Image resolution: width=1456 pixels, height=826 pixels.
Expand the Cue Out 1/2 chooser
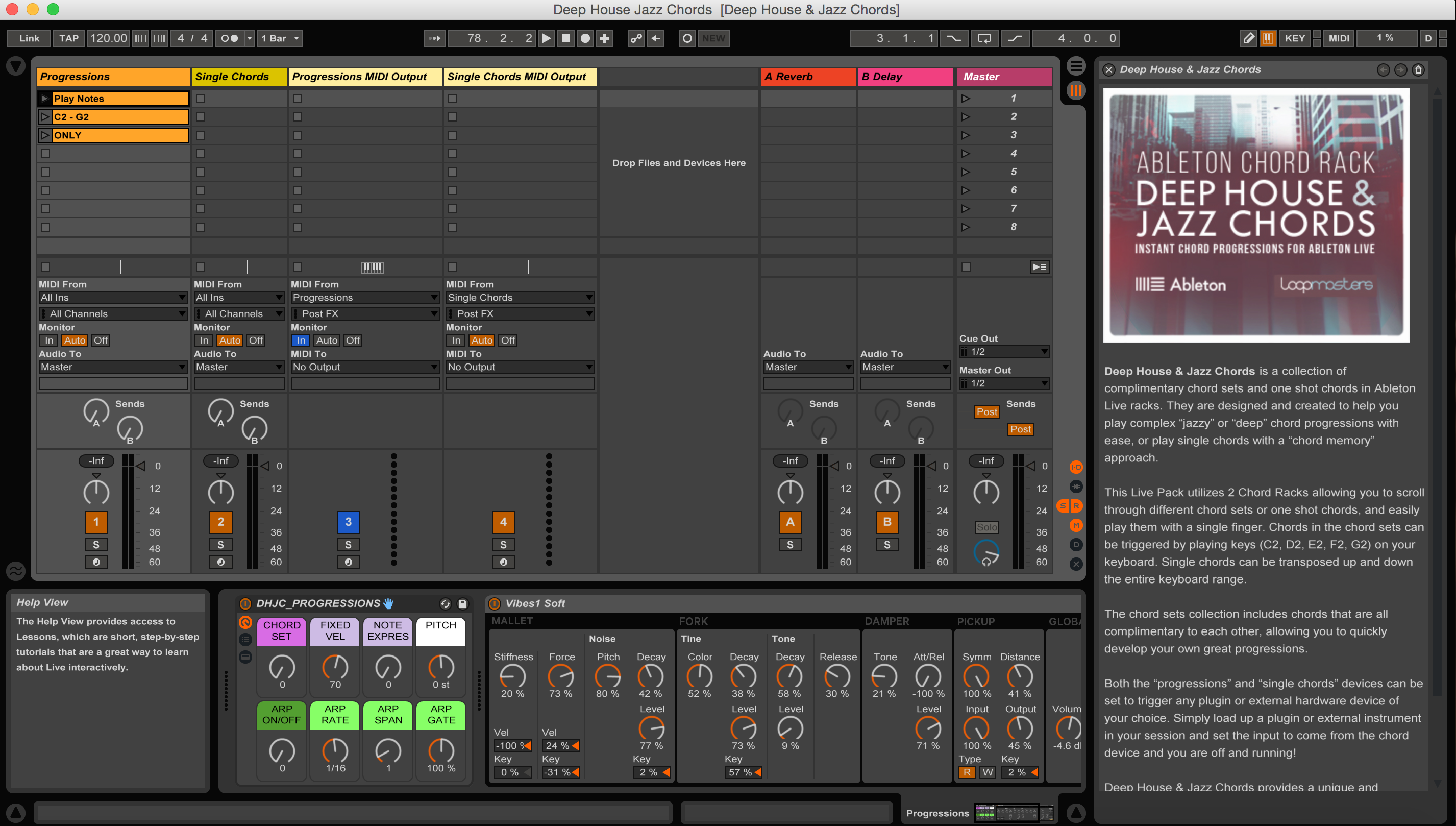[x=1003, y=352]
